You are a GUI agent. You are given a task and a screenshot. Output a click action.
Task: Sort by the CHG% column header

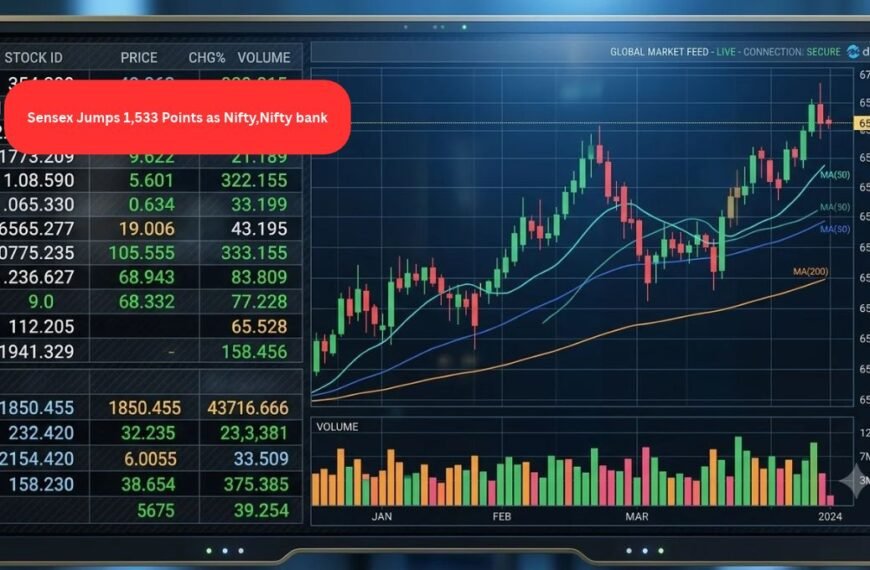pos(206,58)
